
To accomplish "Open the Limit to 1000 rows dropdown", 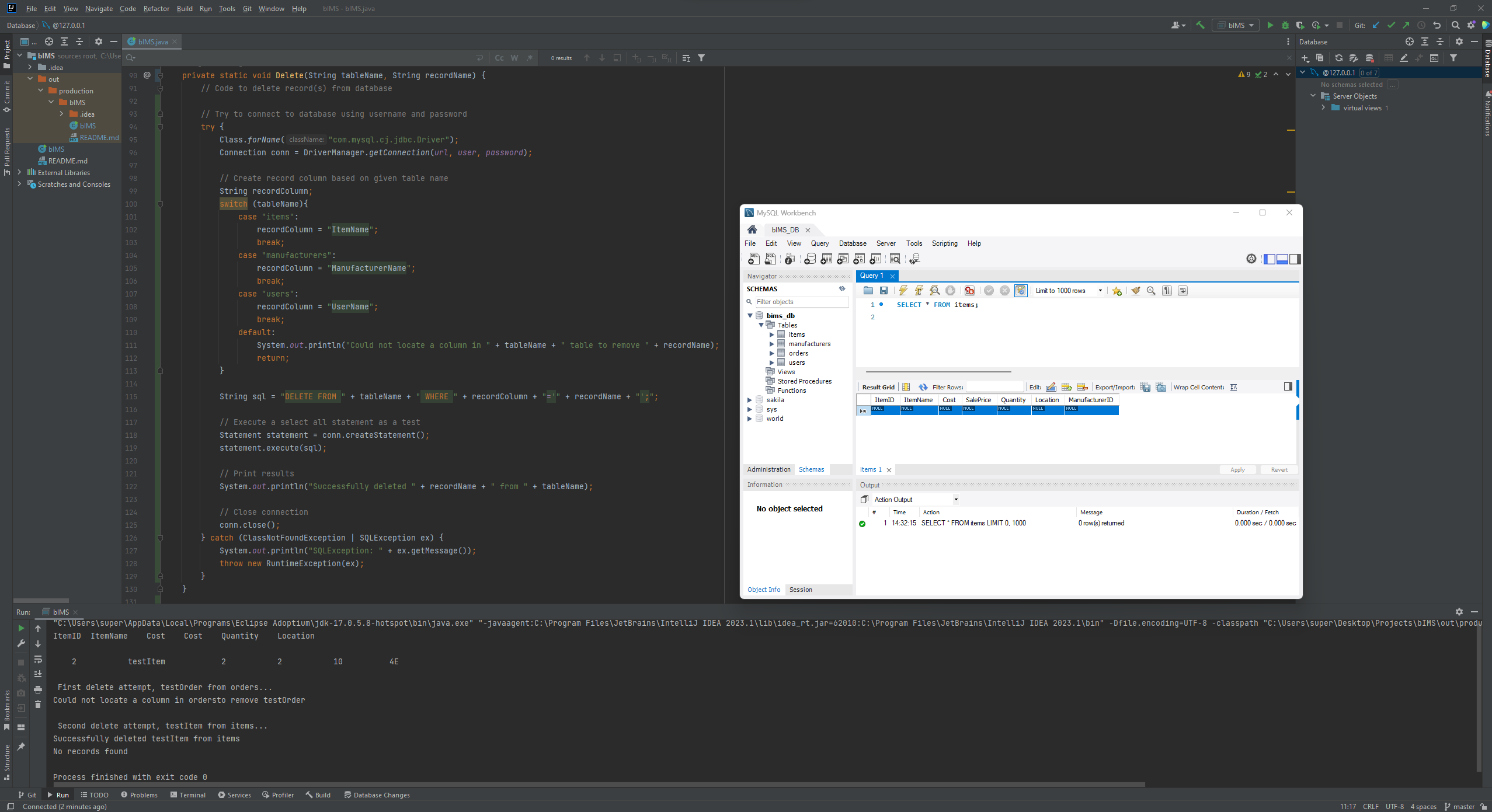I will [1100, 290].
